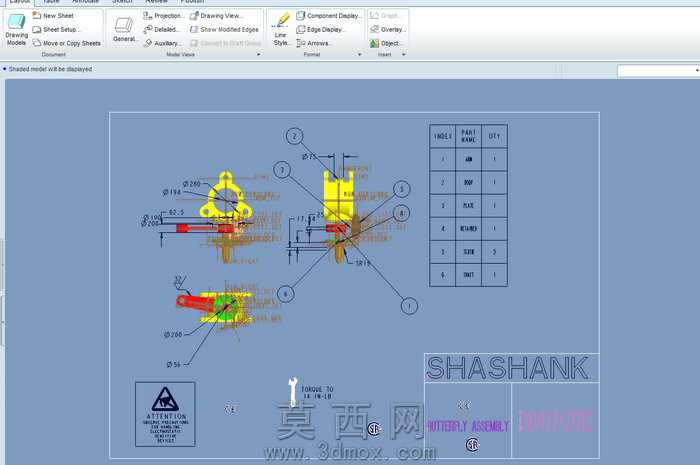
Task: Select the Ø280 dimension on the front view
Action: point(192,184)
